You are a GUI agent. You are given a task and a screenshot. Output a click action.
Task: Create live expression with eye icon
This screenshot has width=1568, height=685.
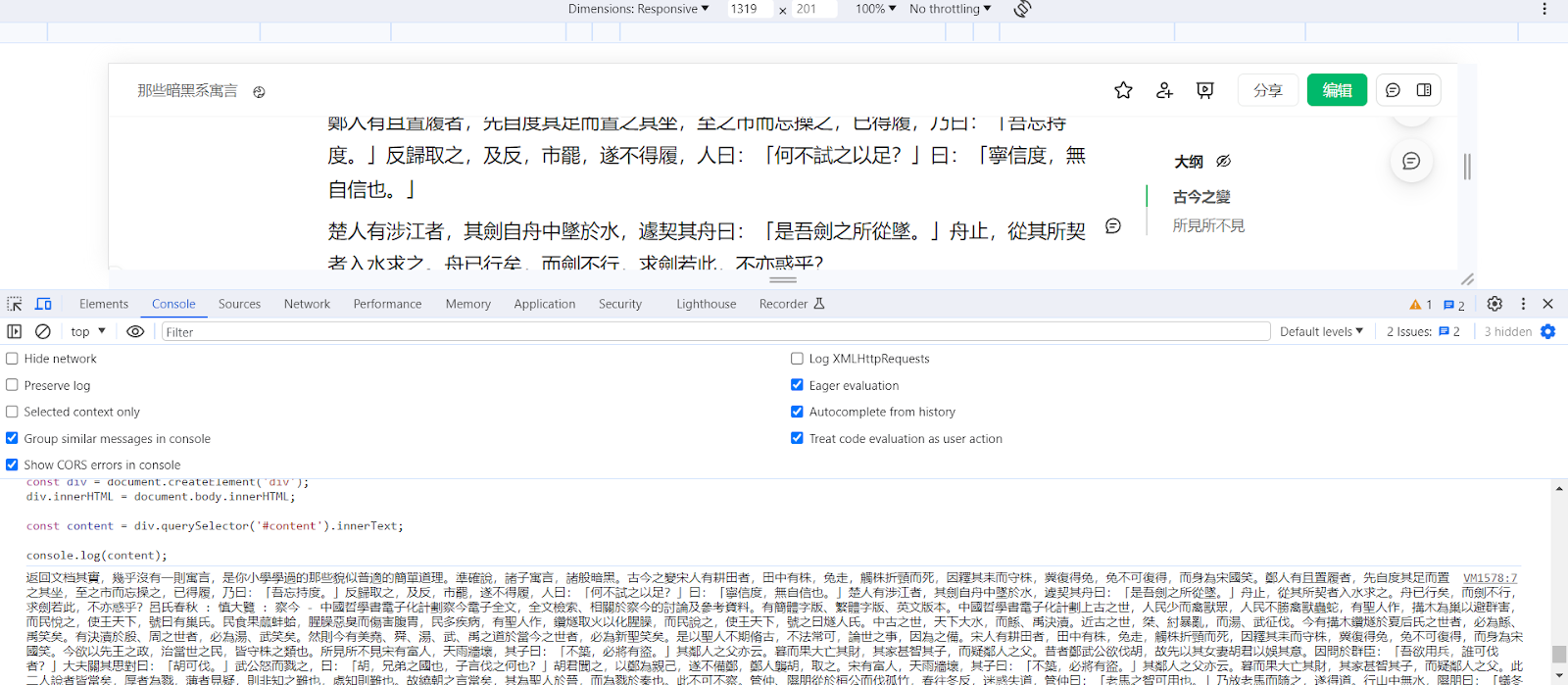pos(135,331)
